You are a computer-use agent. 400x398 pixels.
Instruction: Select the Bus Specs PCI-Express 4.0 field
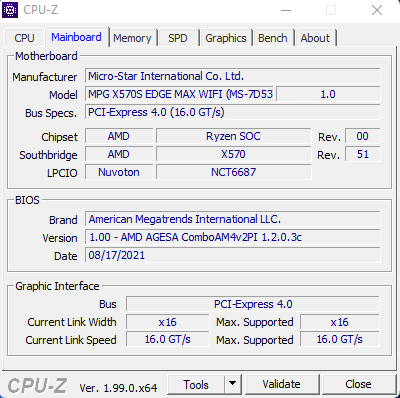tap(233, 112)
